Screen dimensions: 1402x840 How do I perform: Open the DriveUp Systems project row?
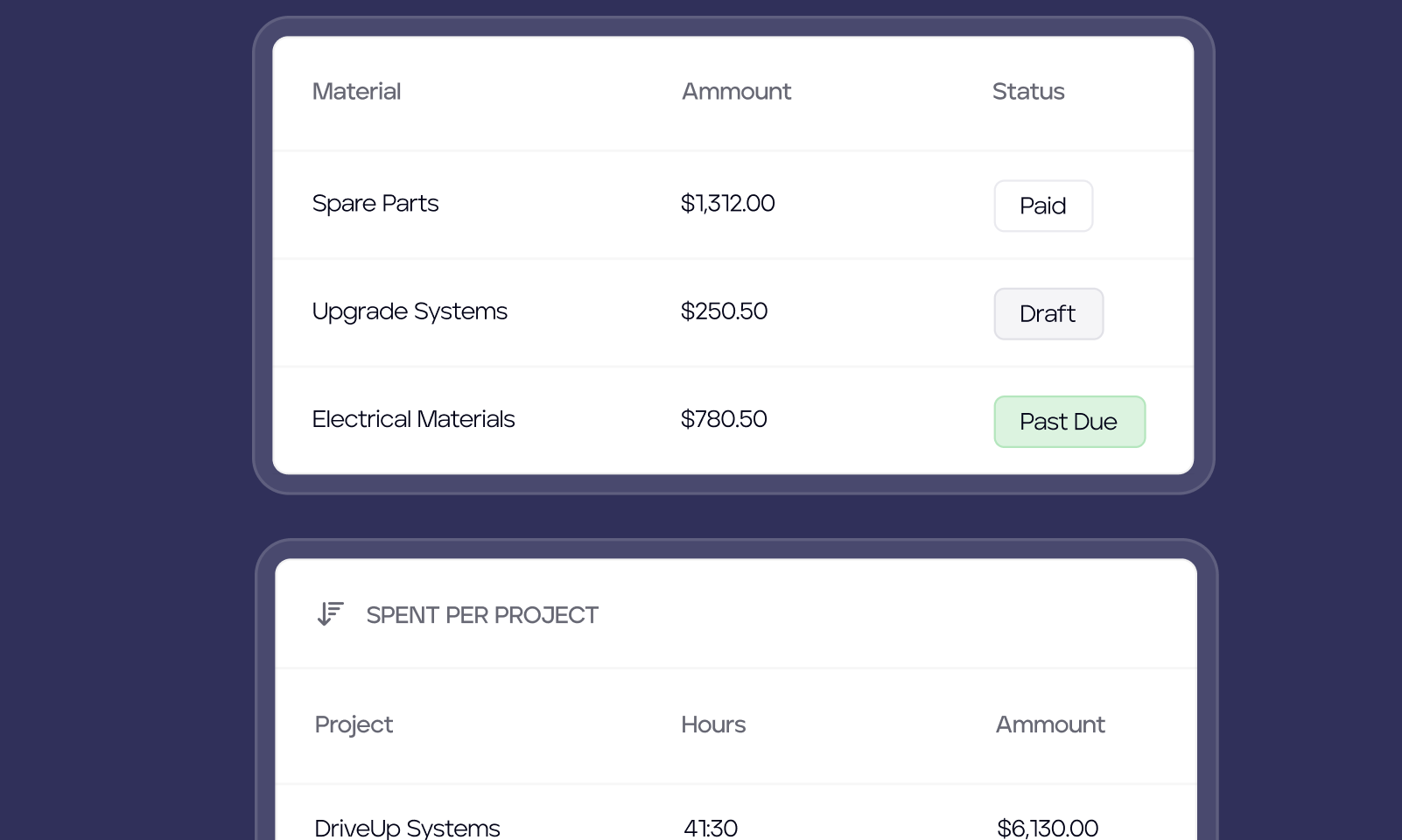736,814
